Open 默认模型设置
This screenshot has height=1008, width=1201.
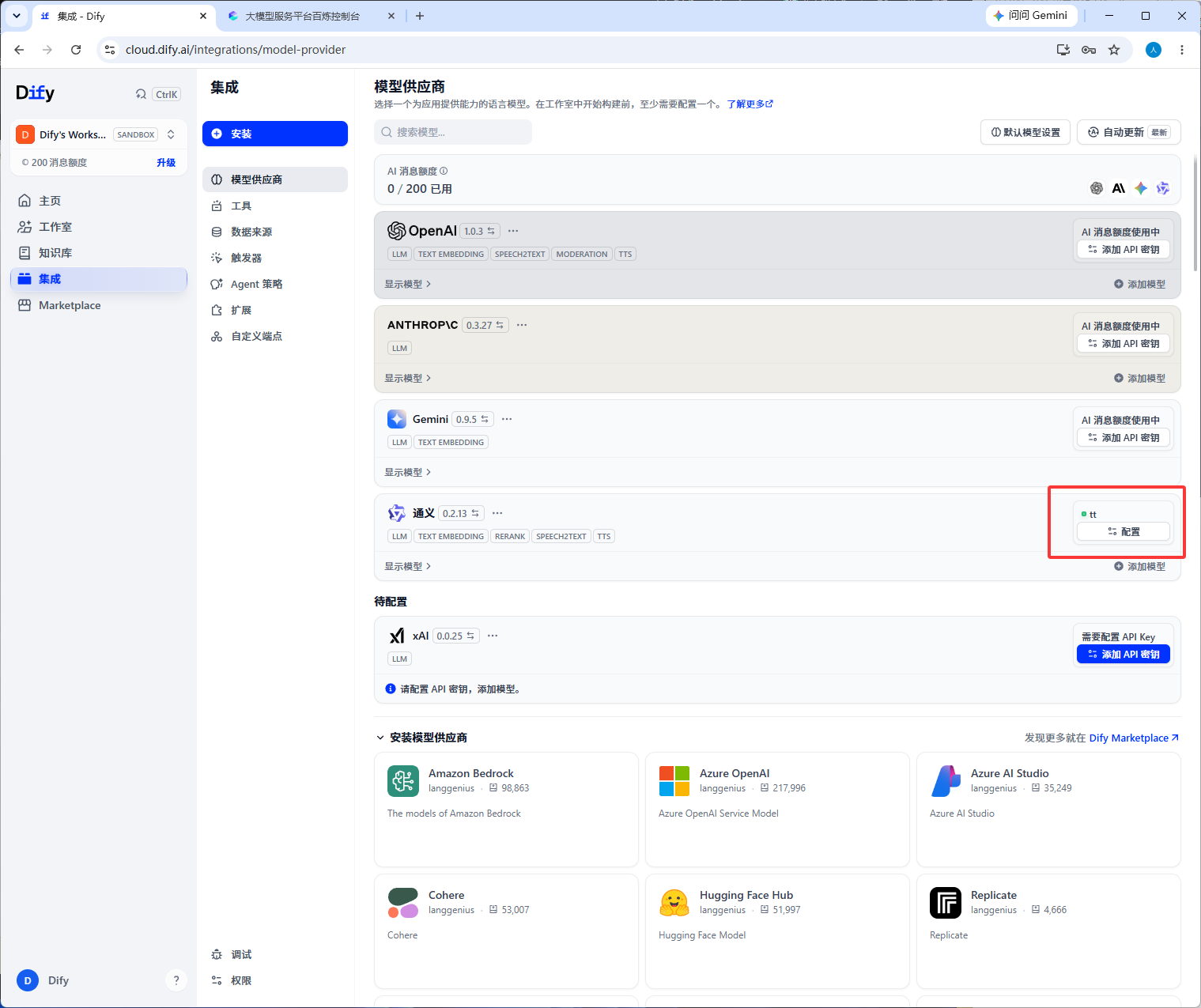click(x=1025, y=132)
